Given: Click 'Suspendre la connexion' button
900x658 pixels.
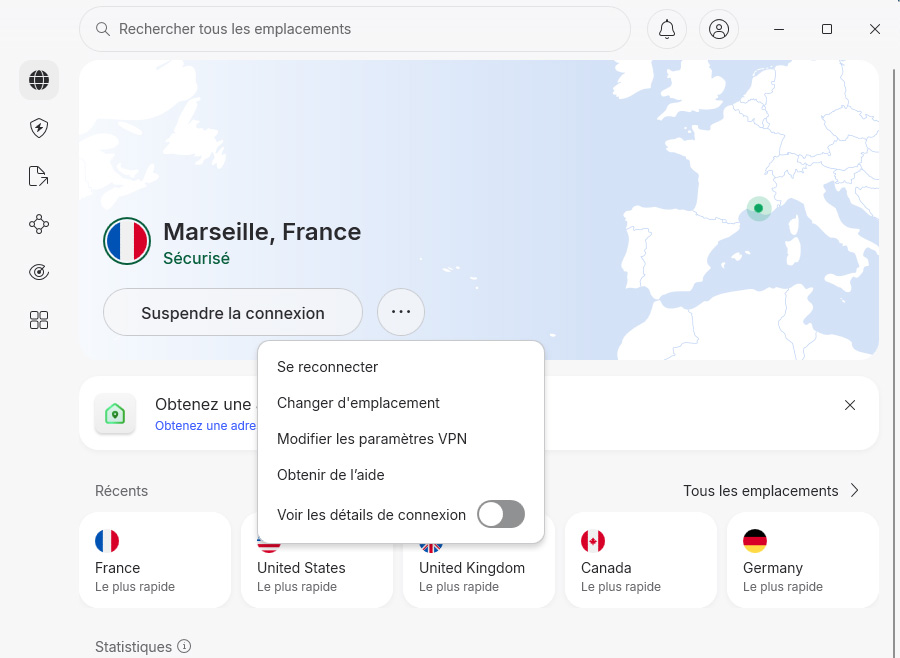Looking at the screenshot, I should [x=232, y=312].
